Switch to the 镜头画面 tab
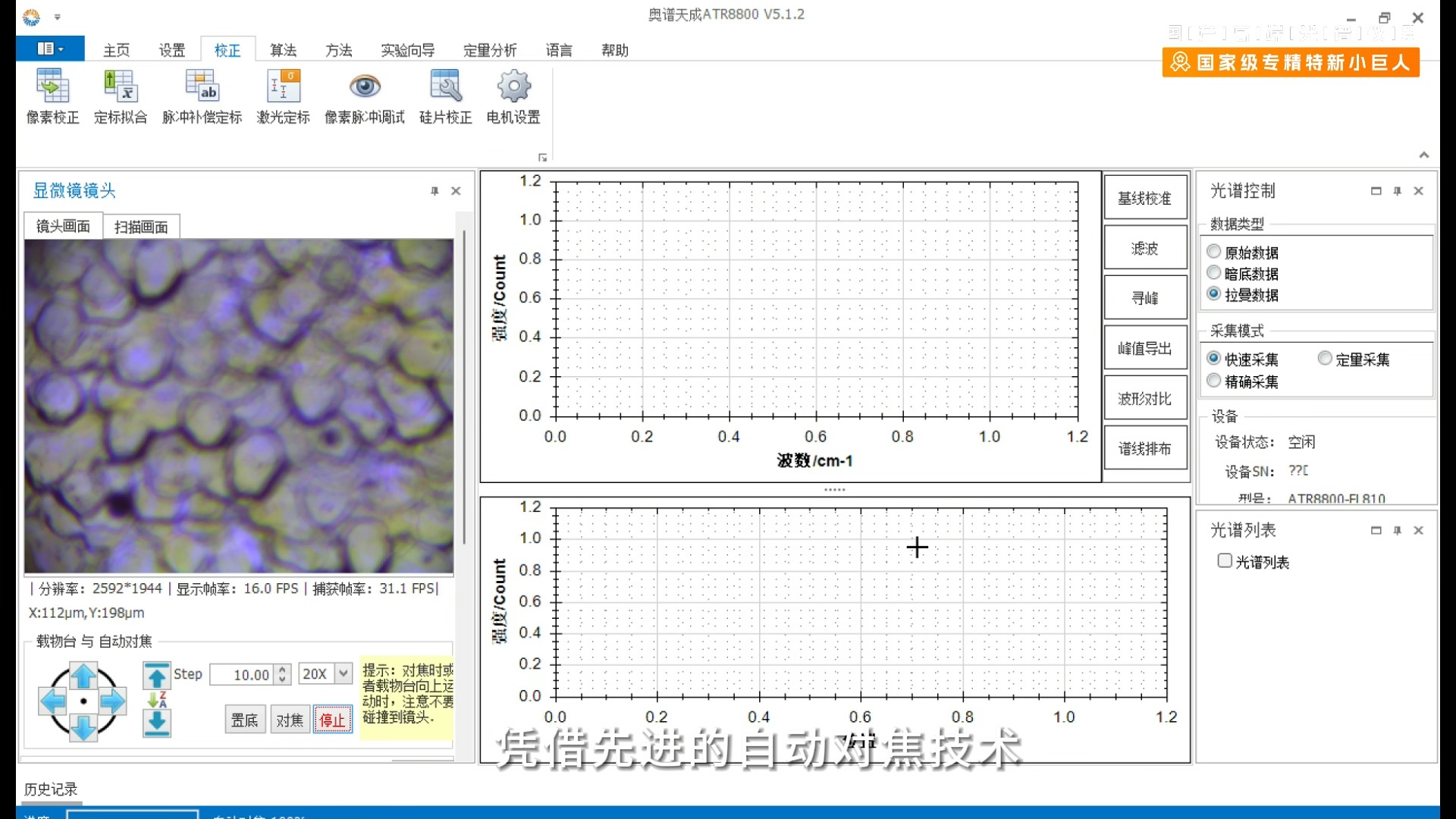This screenshot has width=1456, height=819. 63,226
